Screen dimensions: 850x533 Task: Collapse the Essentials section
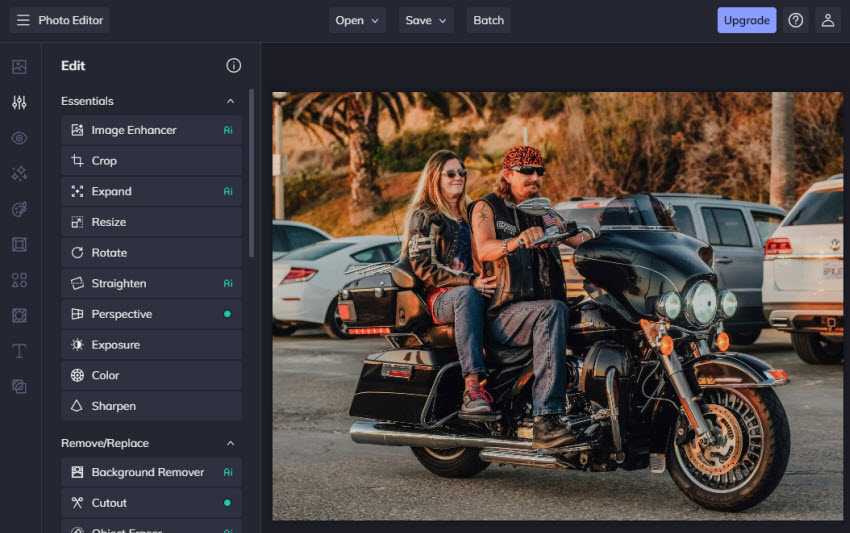(230, 101)
